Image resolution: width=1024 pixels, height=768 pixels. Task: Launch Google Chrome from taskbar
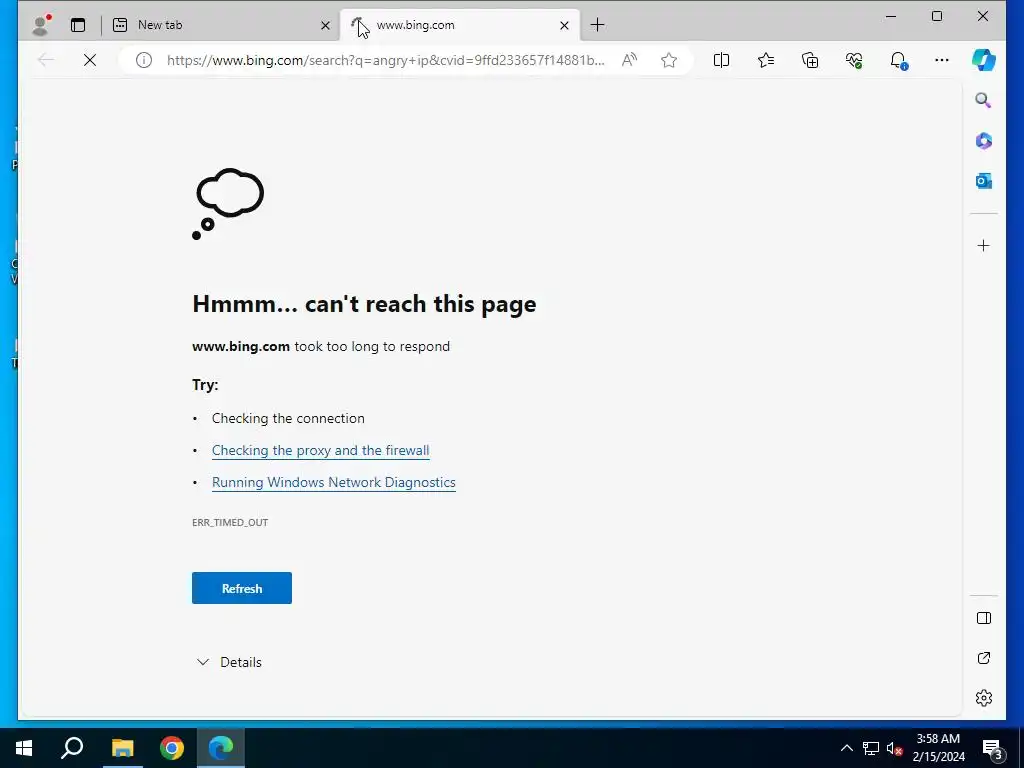pyautogui.click(x=172, y=748)
